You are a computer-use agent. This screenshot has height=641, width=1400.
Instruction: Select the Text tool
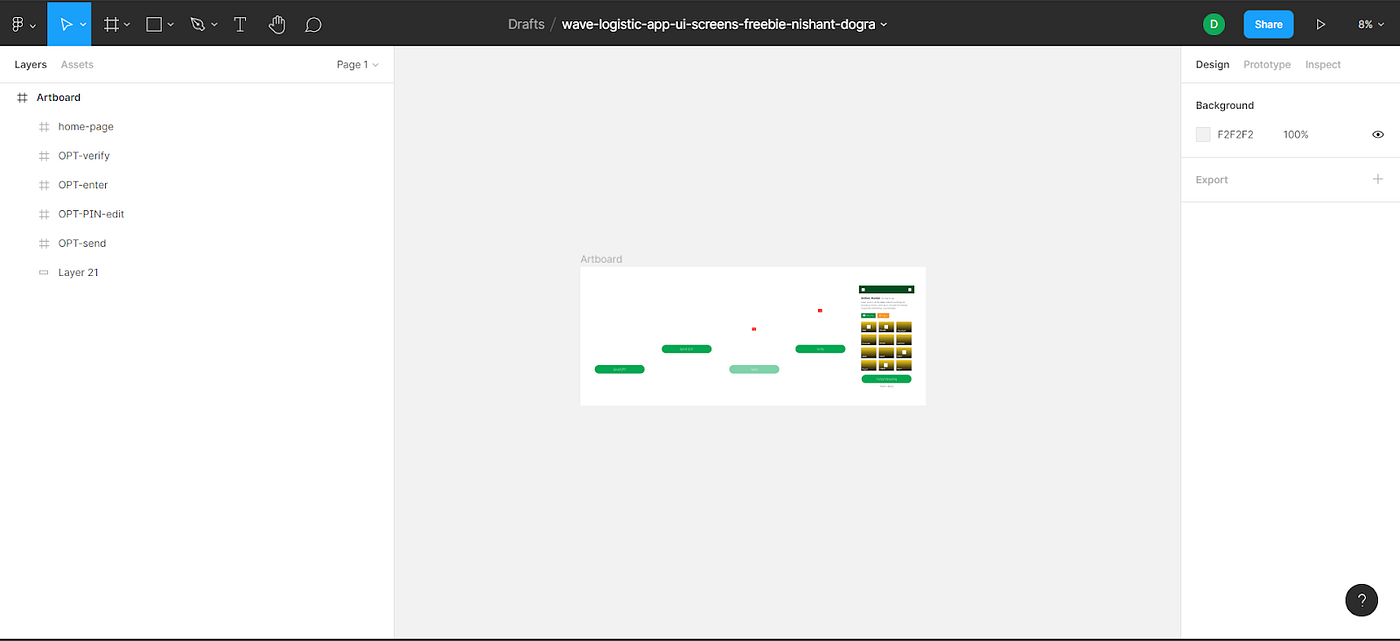240,24
